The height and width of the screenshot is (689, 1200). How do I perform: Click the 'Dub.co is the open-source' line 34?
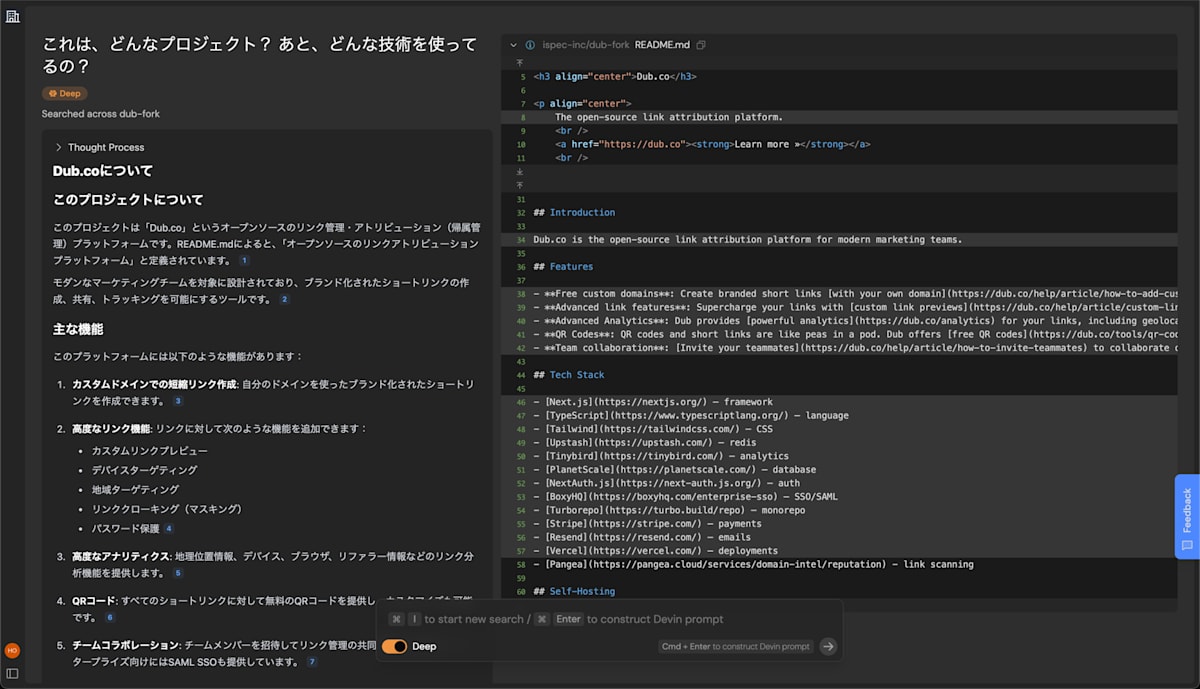747,240
